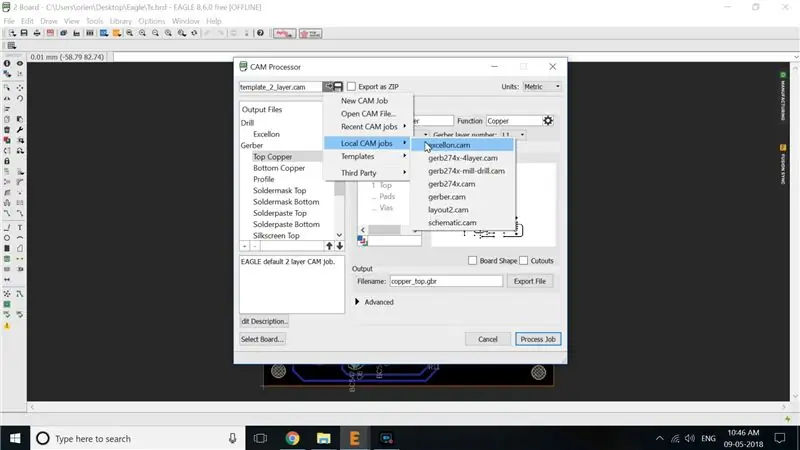Click the Zoom to fit toolbar icon
This screenshot has width=800, height=450.
tap(130, 33)
